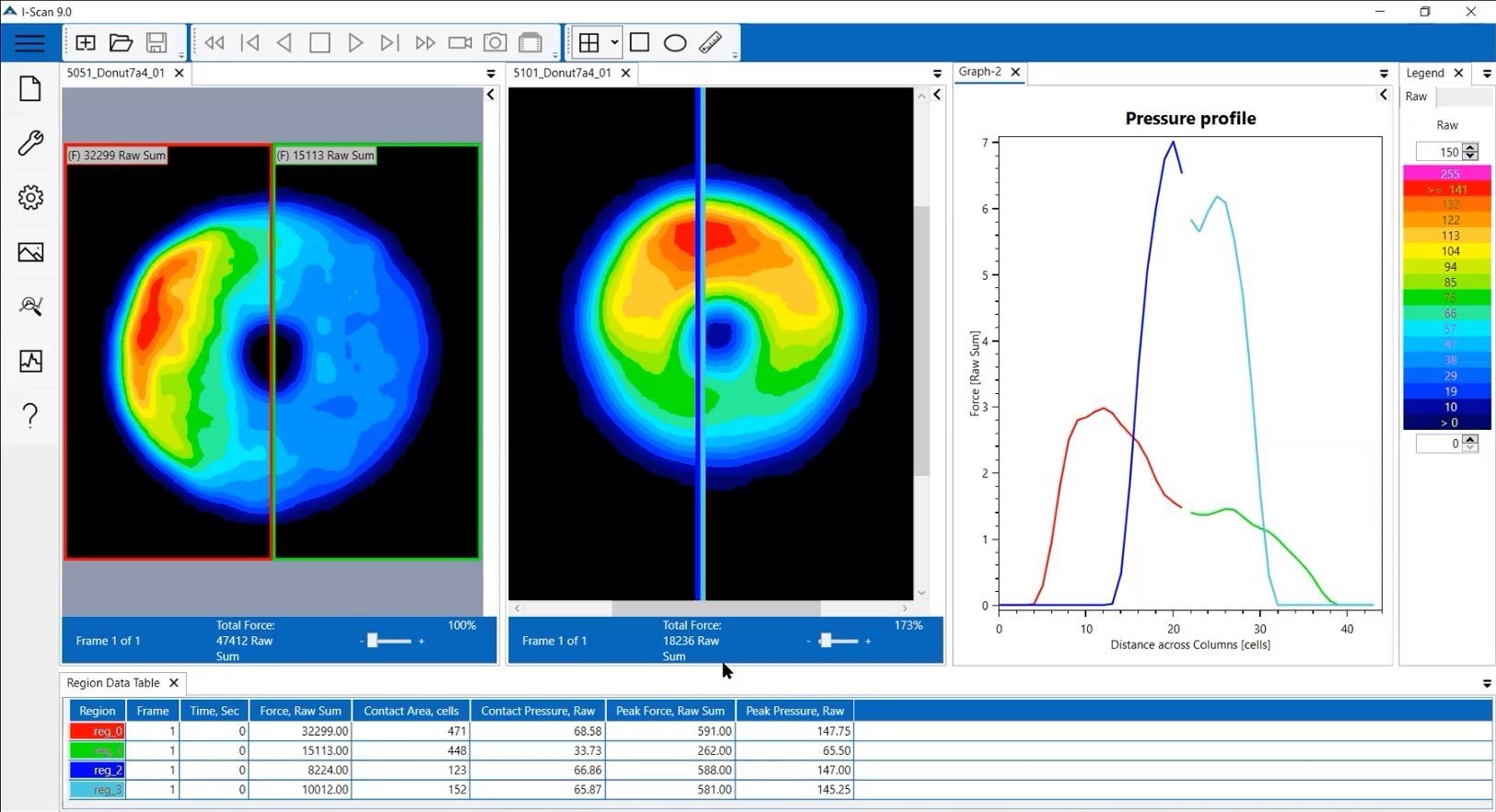Open Region Data Table panel dropdown

1486,684
